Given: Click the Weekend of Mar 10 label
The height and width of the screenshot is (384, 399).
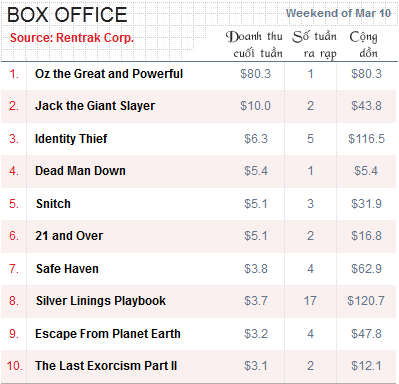Looking at the screenshot, I should click(x=338, y=13).
